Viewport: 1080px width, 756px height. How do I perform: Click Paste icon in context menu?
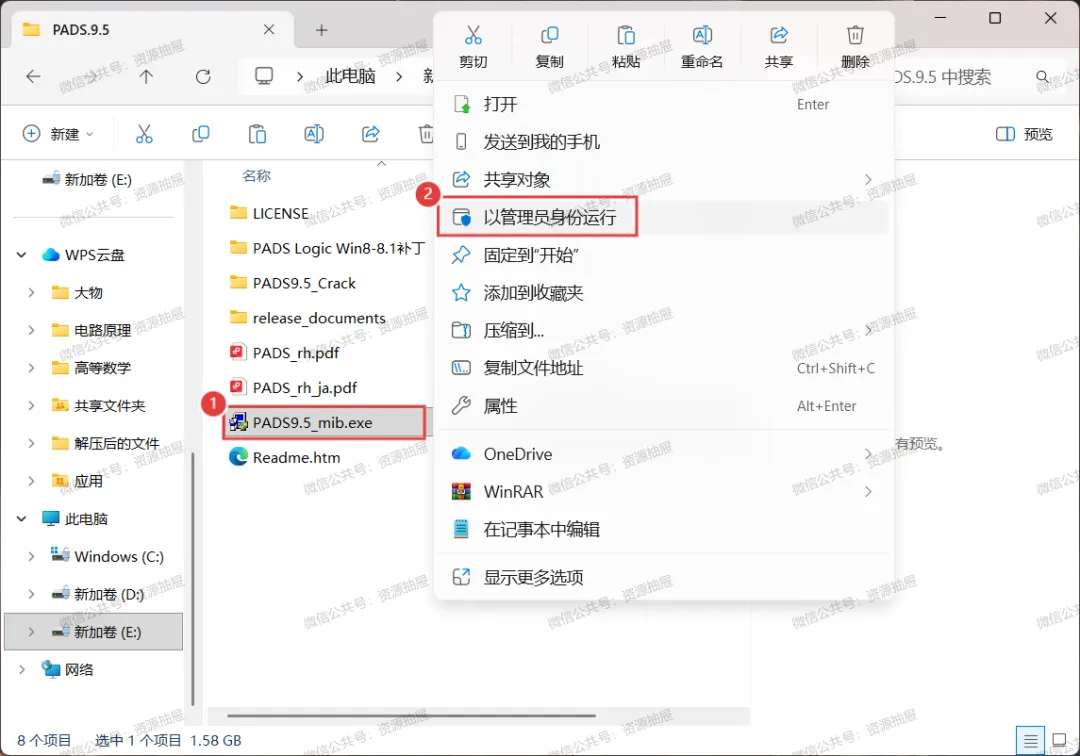coord(625,46)
